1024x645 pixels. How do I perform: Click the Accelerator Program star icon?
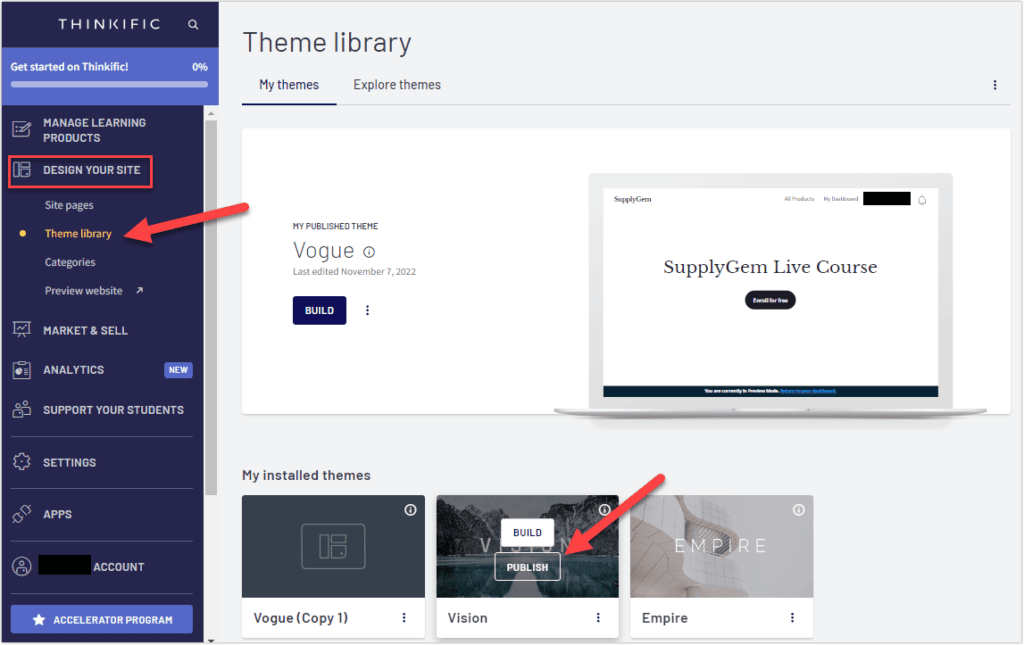tap(39, 620)
